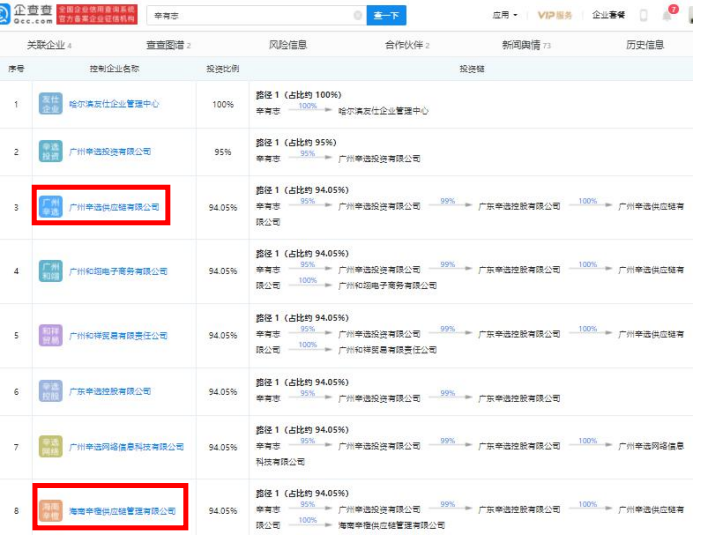Viewport: 702px width, 535px height.
Task: Open 广州辛选网络信息科技有限公司 name link in row 7
Action: click(x=126, y=446)
